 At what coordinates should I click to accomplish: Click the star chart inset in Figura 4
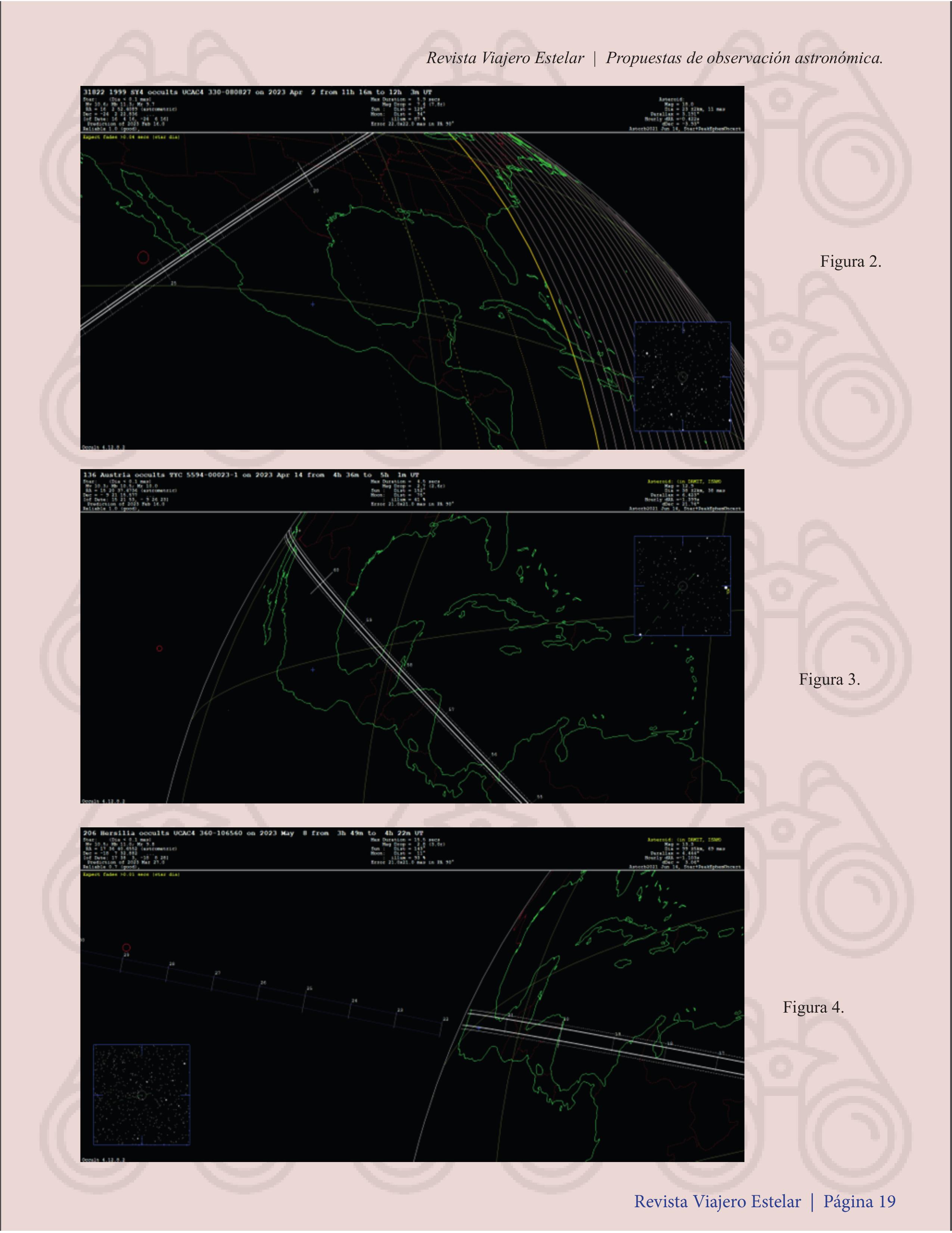(141, 1095)
